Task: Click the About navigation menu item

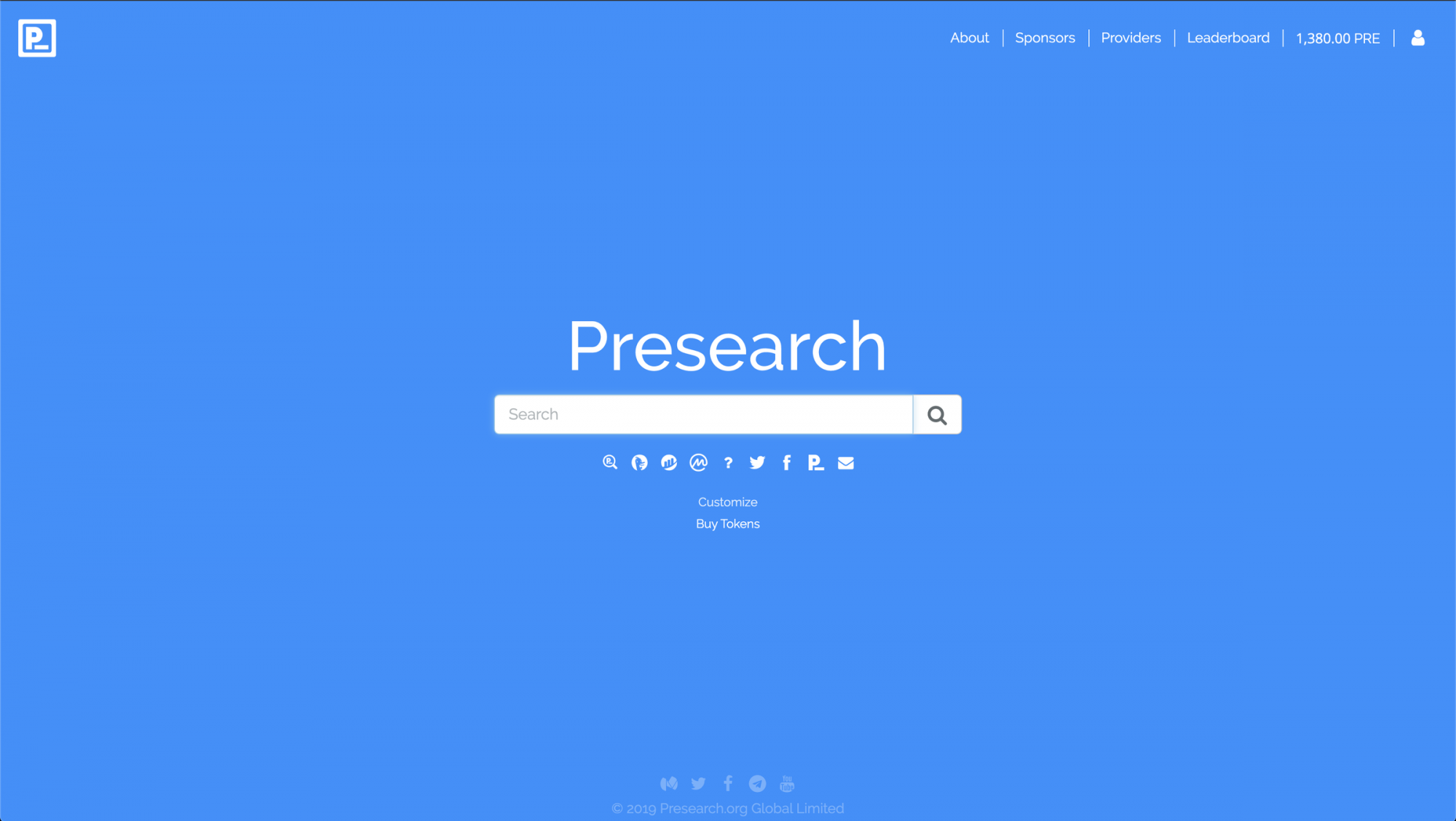Action: pyautogui.click(x=970, y=37)
